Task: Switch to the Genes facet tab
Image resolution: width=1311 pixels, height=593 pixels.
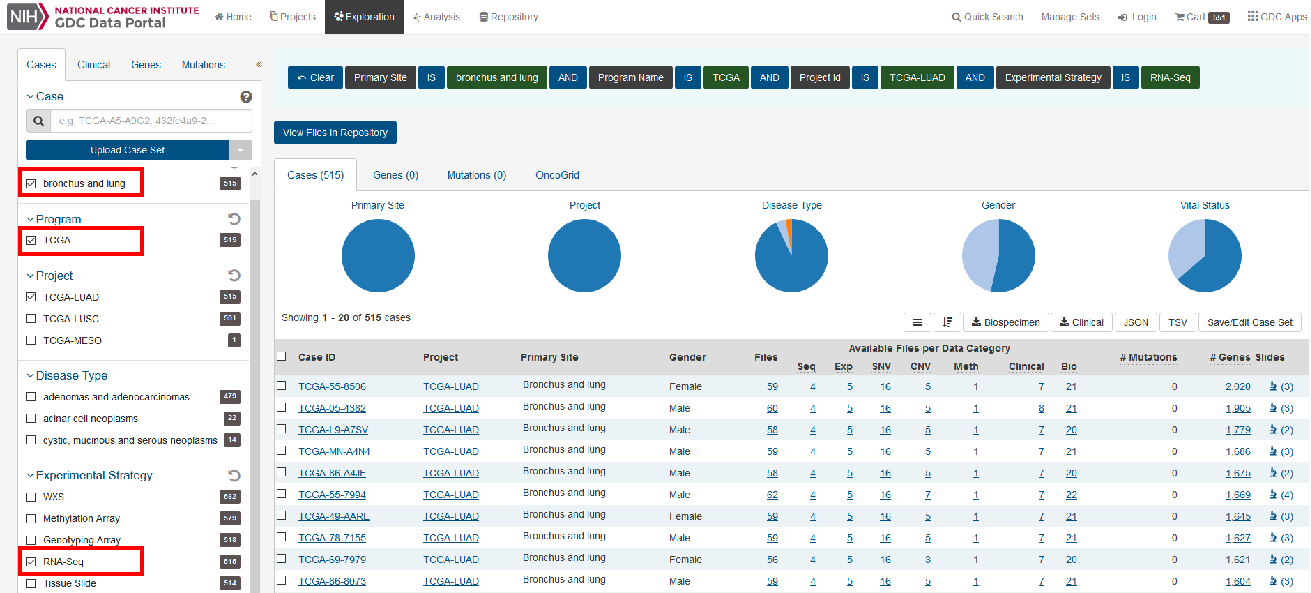Action: (x=146, y=65)
